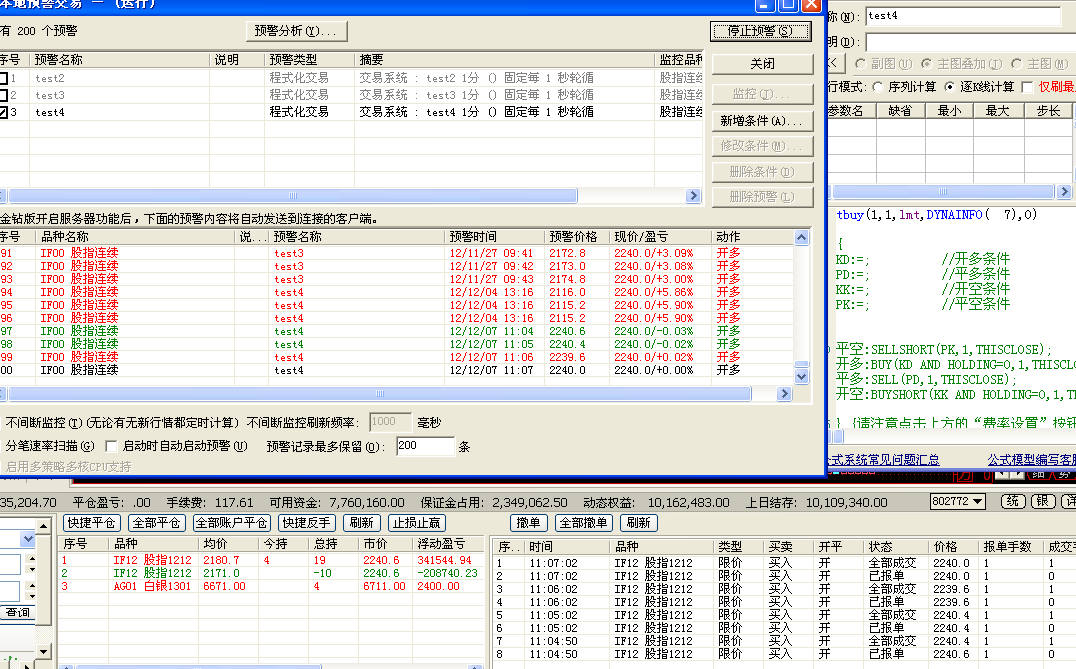Viewport: 1076px width, 669px height.
Task: Right scroll arrow under parameter table
Action: [x=1064, y=191]
